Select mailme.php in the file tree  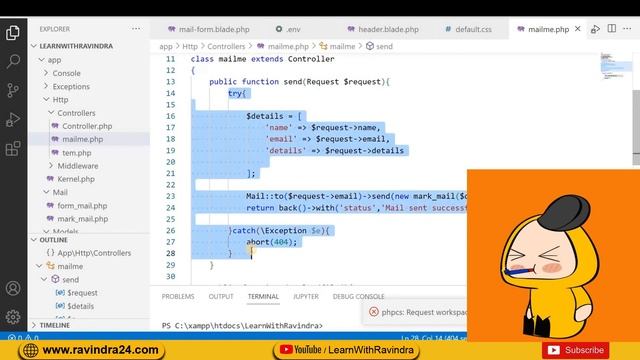(x=82, y=139)
